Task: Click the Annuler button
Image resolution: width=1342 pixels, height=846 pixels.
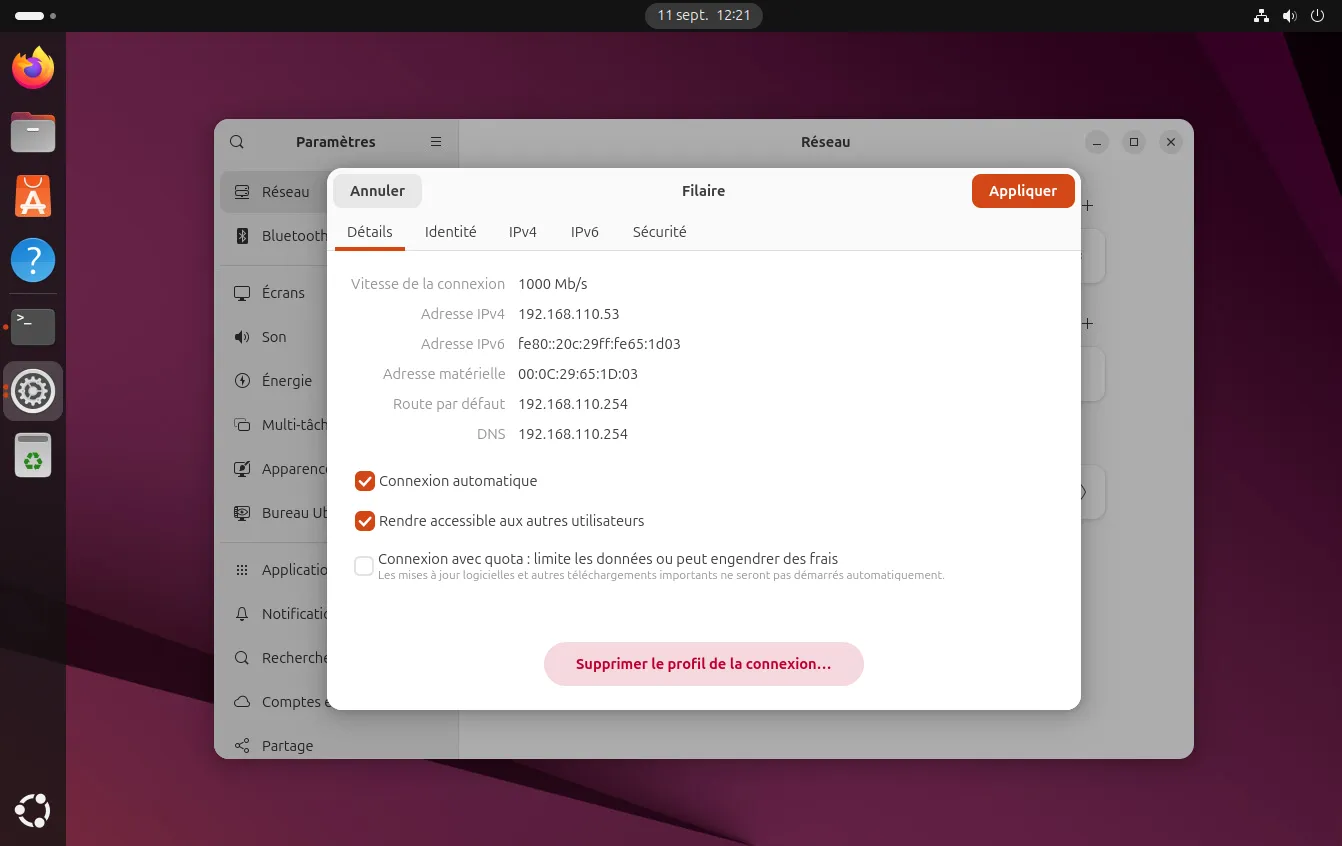Action: [377, 191]
